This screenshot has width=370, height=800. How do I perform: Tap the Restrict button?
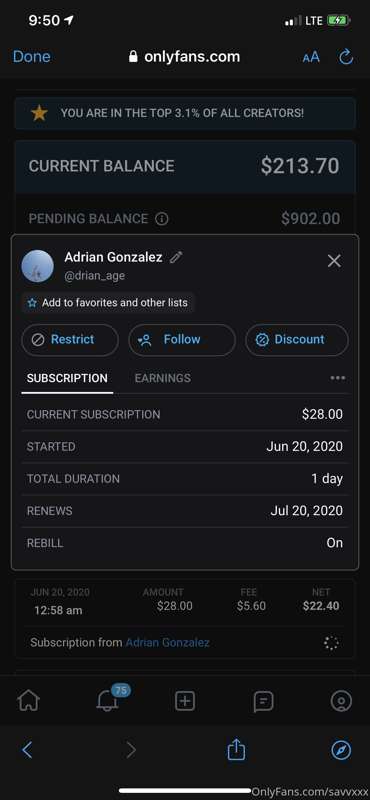(x=70, y=340)
